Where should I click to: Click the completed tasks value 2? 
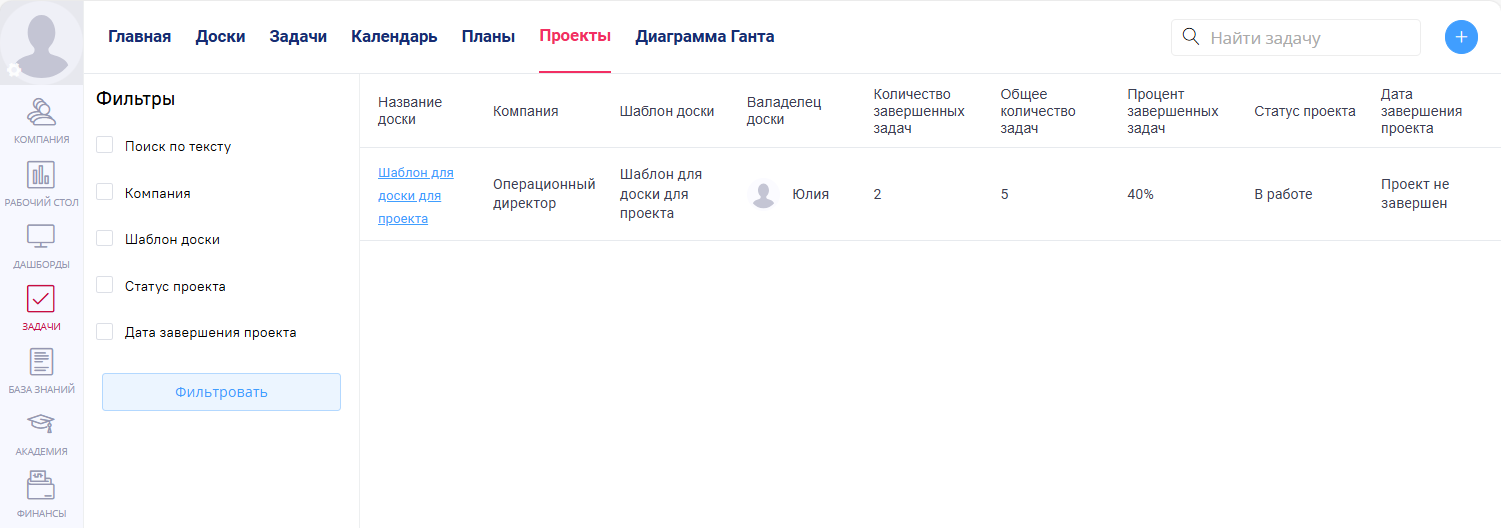[x=877, y=194]
